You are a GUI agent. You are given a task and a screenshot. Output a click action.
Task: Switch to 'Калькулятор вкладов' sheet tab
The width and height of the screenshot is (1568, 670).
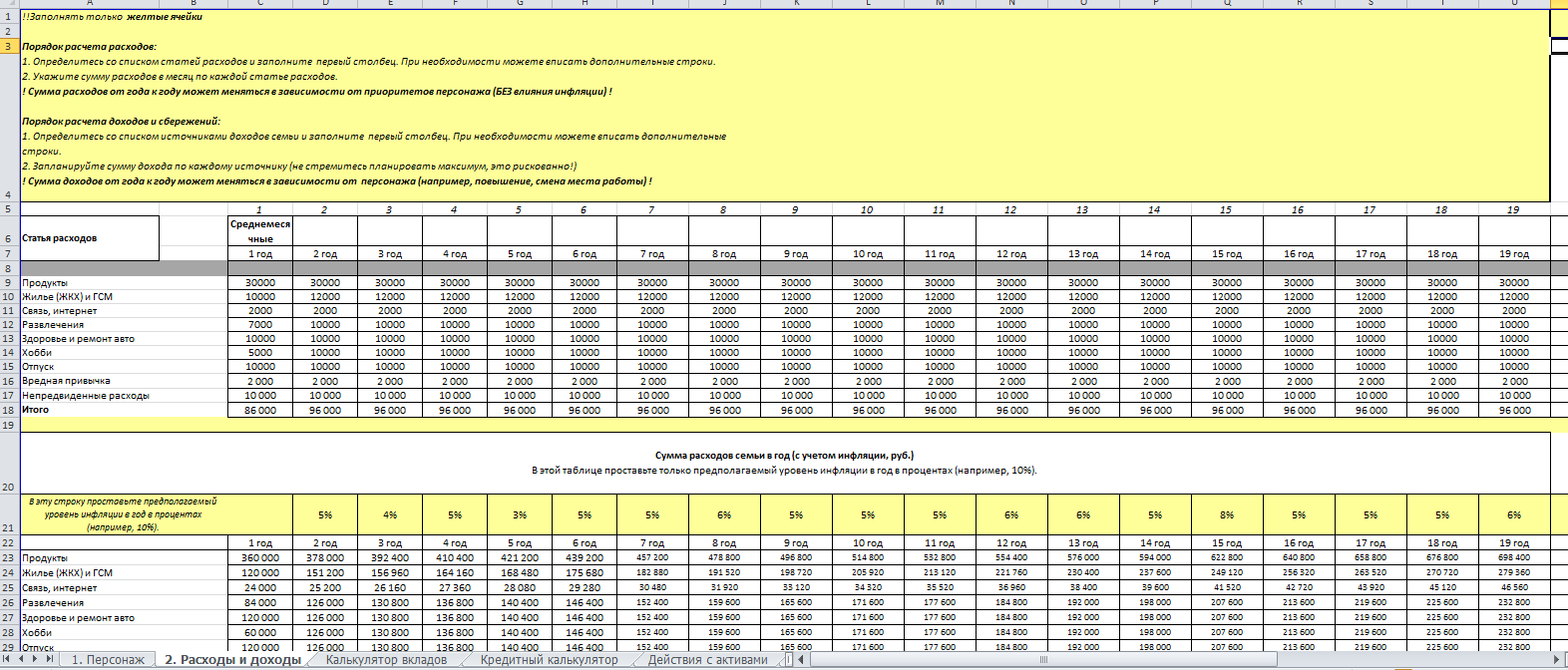tap(386, 660)
